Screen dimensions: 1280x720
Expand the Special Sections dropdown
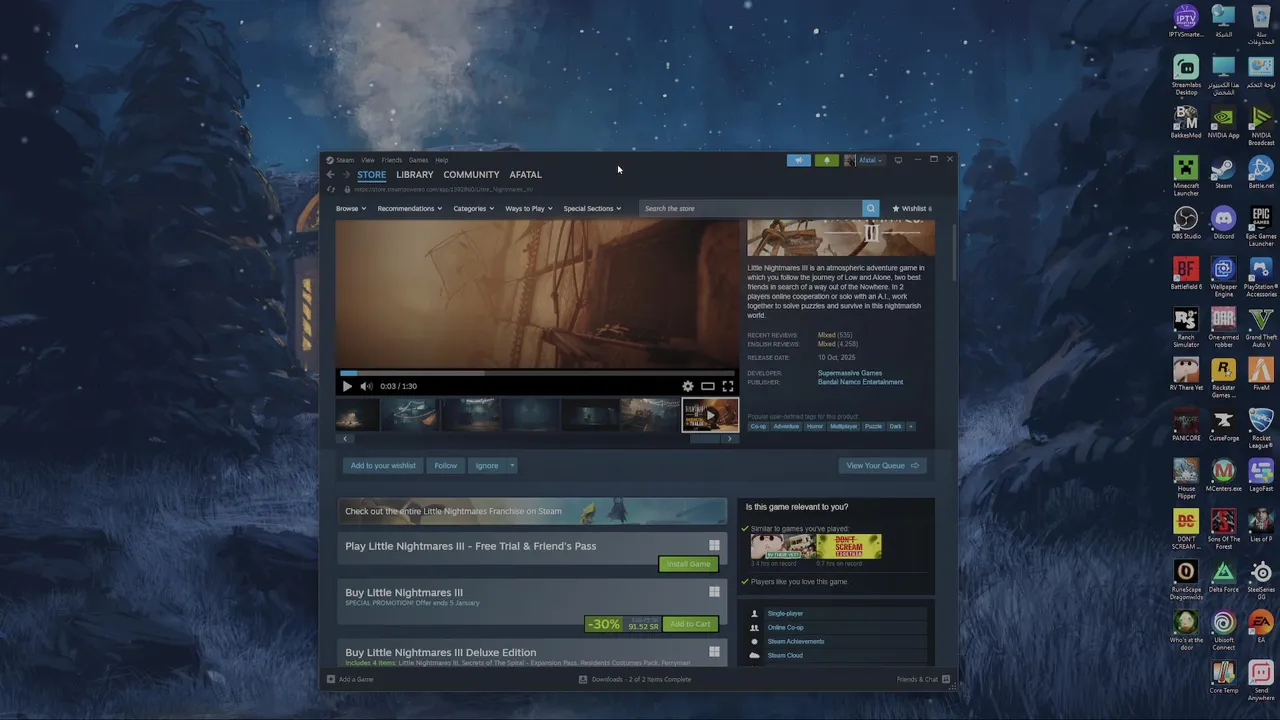[x=592, y=208]
